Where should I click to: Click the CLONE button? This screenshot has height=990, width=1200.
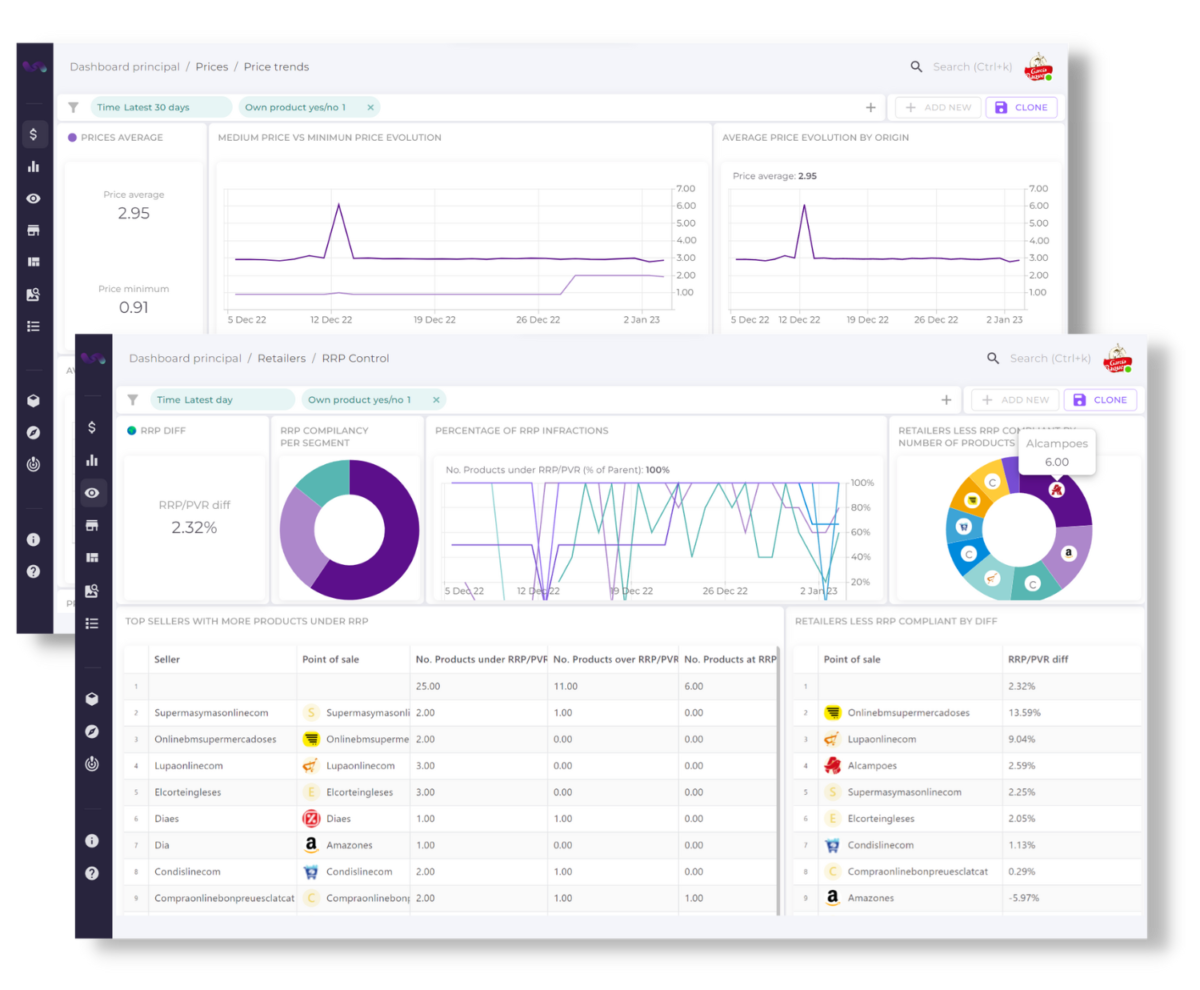[1100, 399]
